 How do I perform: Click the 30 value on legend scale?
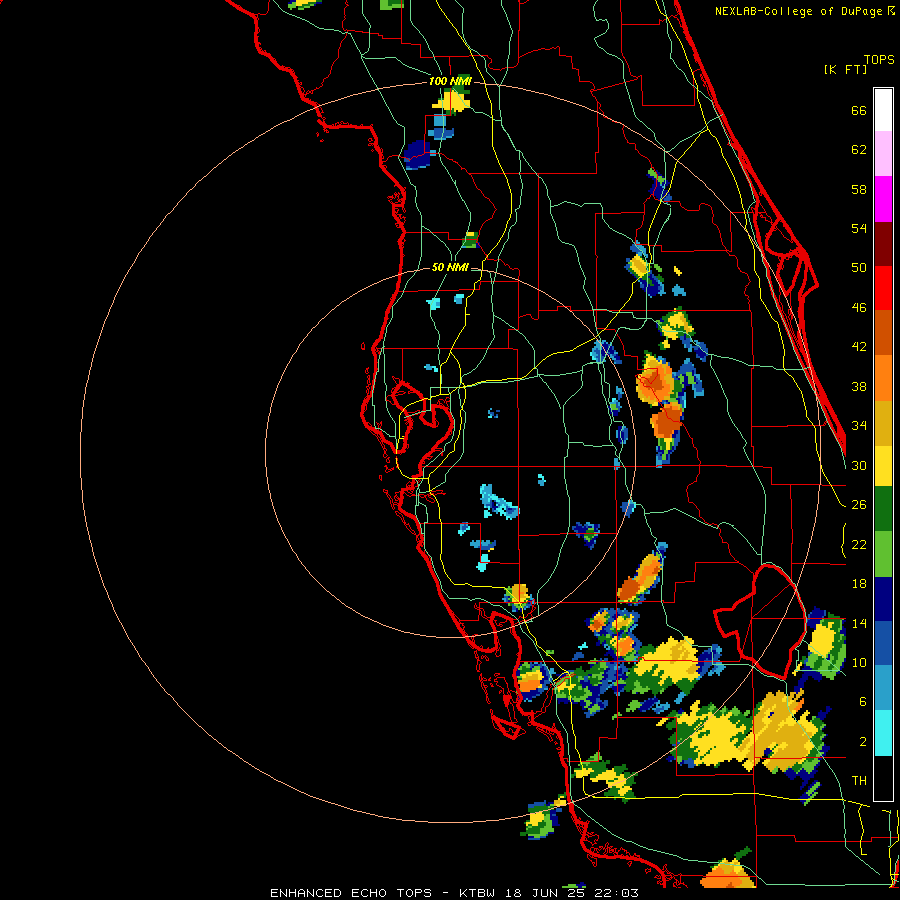tap(859, 465)
